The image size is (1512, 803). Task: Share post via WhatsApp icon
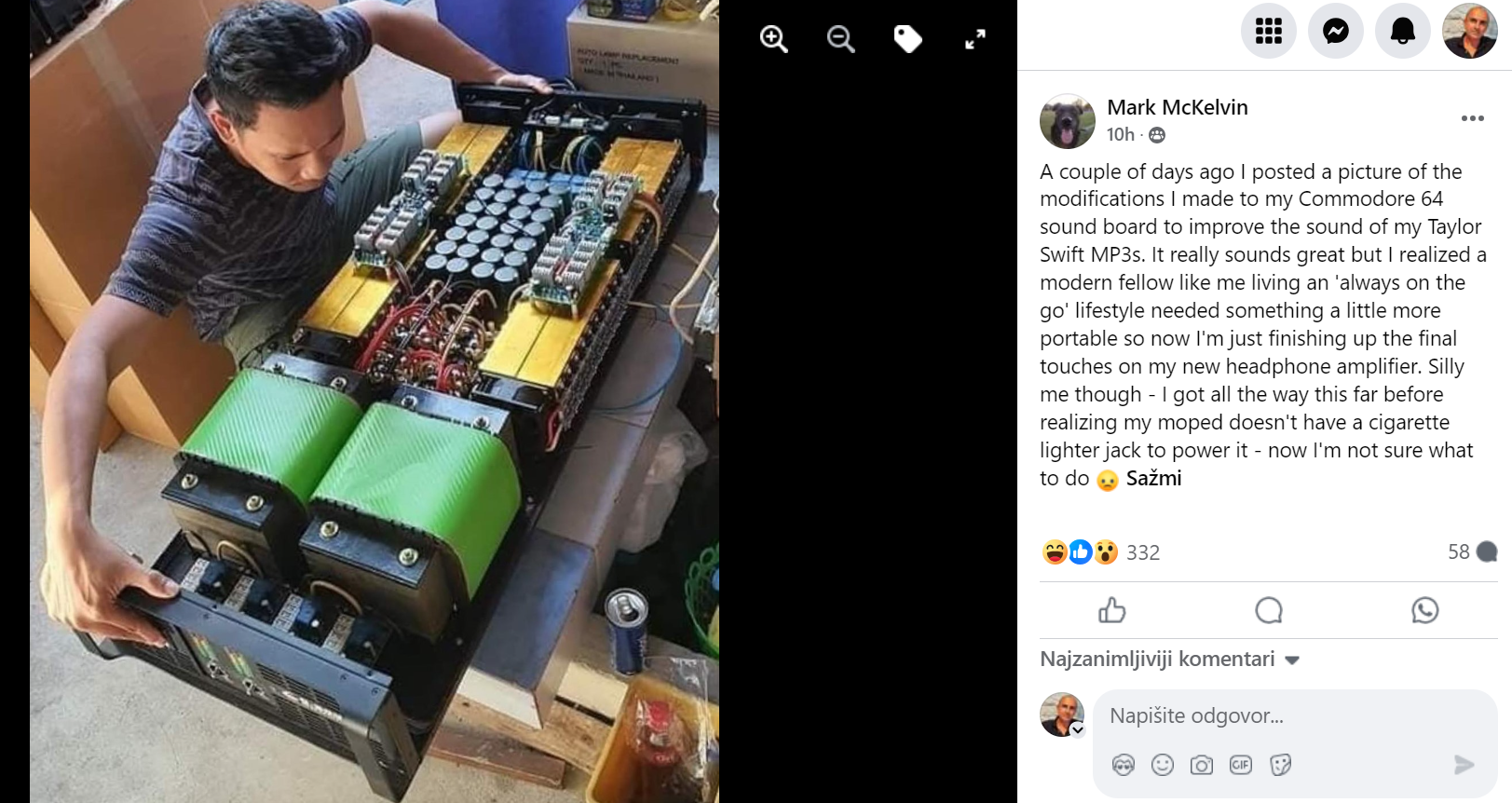coord(1425,610)
